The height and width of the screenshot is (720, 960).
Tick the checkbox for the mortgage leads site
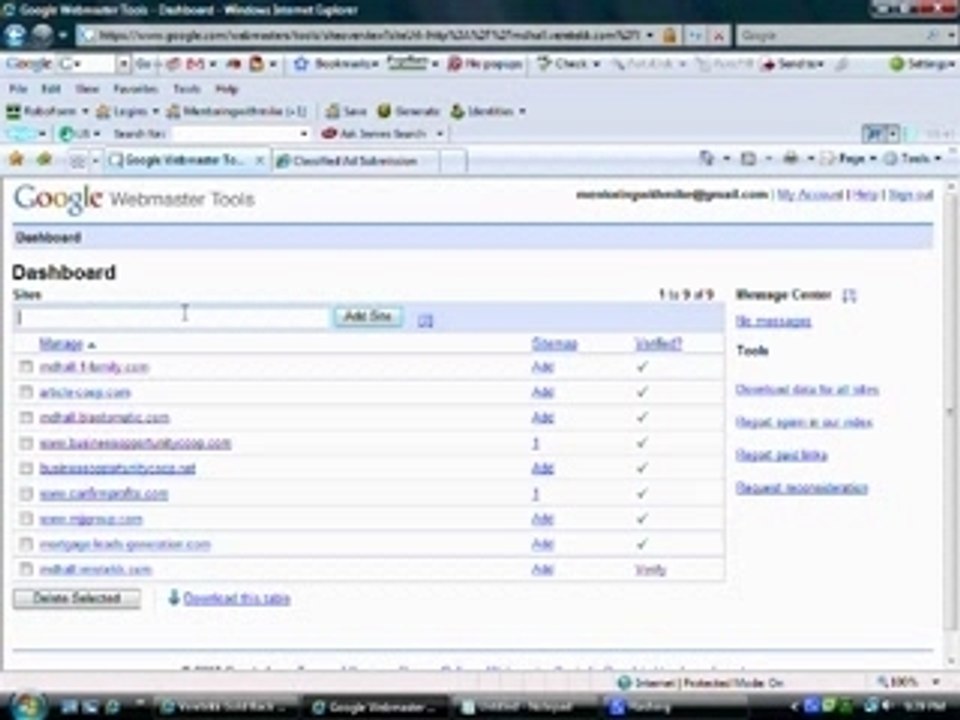pyautogui.click(x=26, y=544)
